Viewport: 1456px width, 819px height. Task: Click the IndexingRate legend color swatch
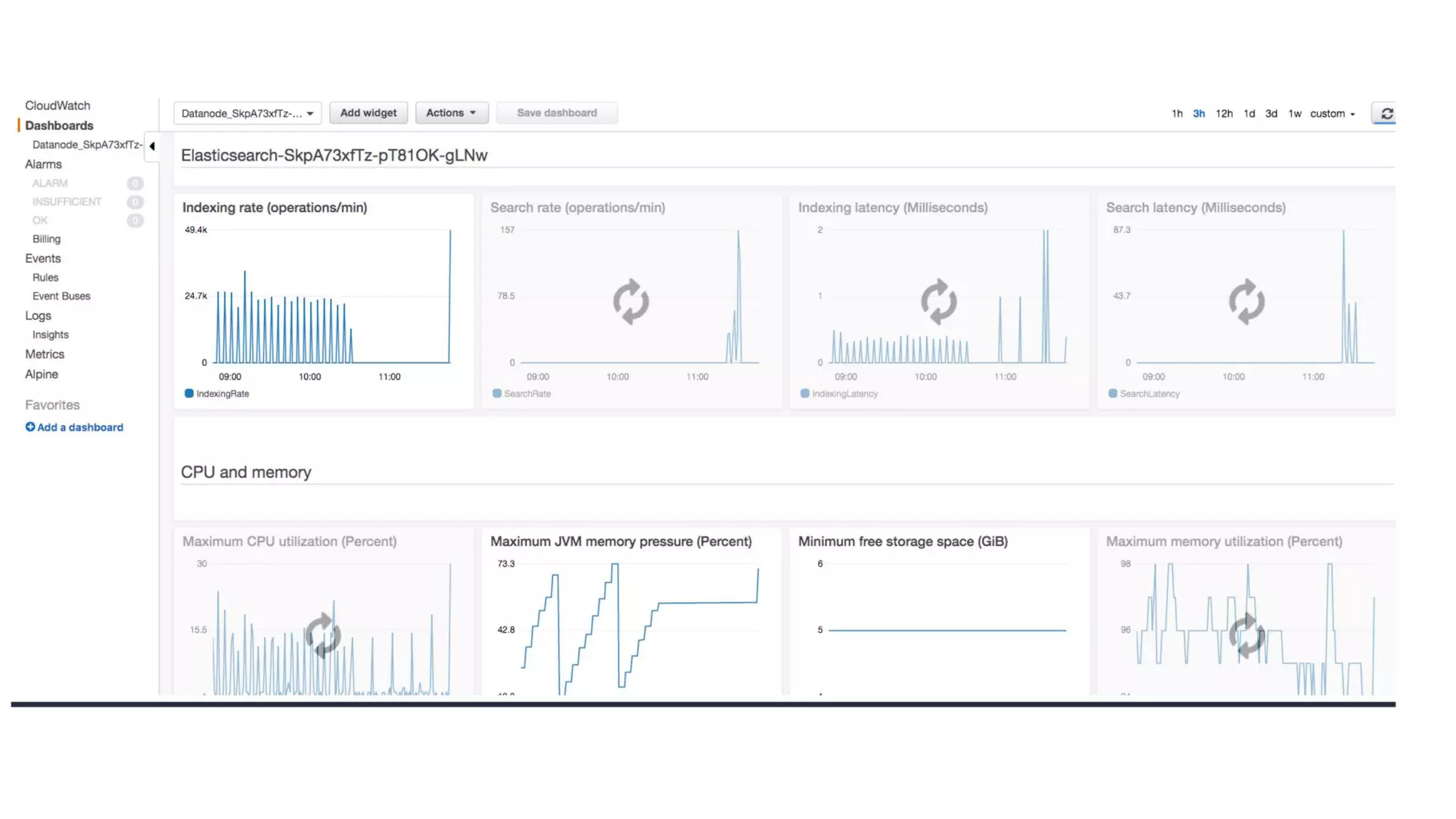tap(189, 393)
